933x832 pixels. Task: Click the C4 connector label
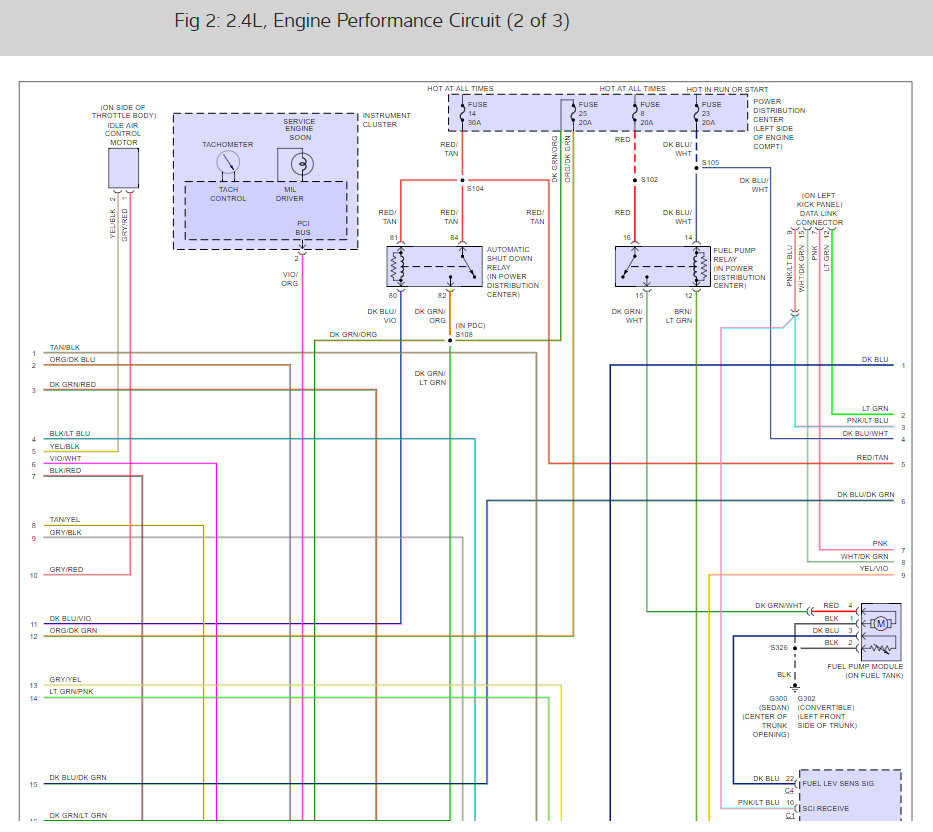tap(789, 790)
